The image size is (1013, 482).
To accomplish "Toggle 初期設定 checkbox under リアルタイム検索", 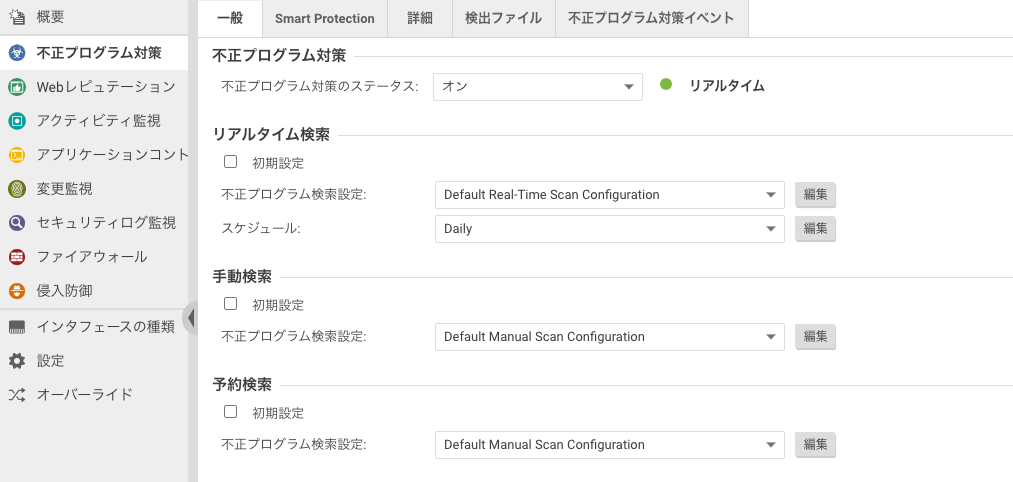I will pyautogui.click(x=231, y=162).
